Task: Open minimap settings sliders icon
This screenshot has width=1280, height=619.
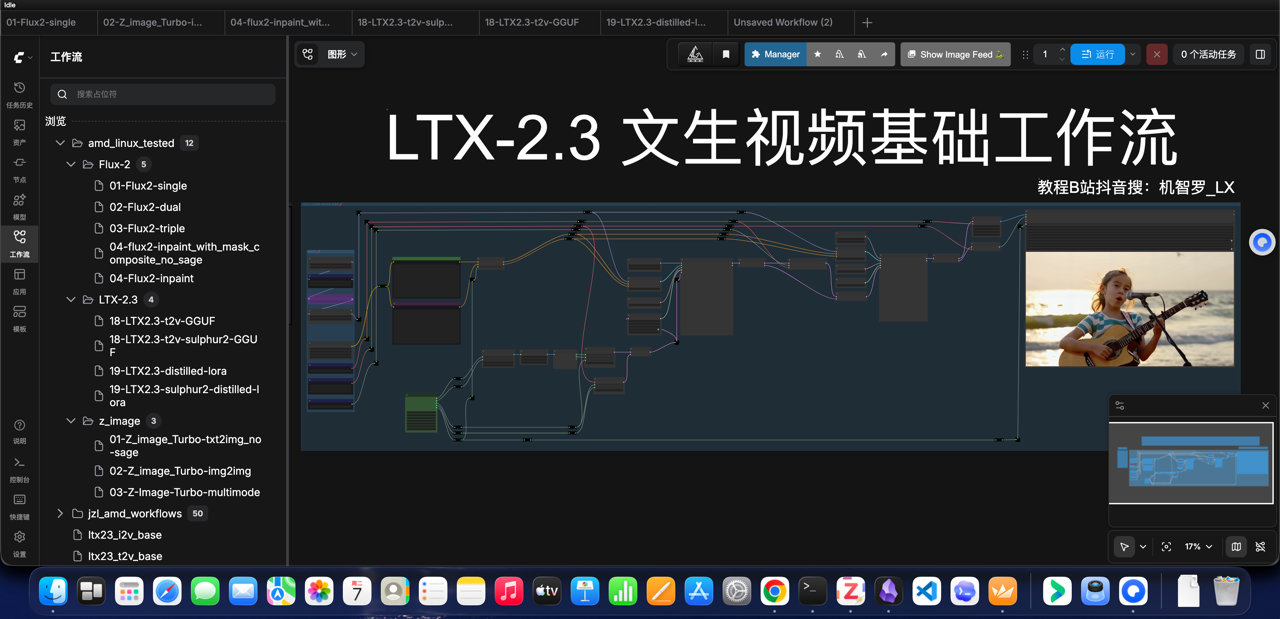Action: pyautogui.click(x=1120, y=405)
